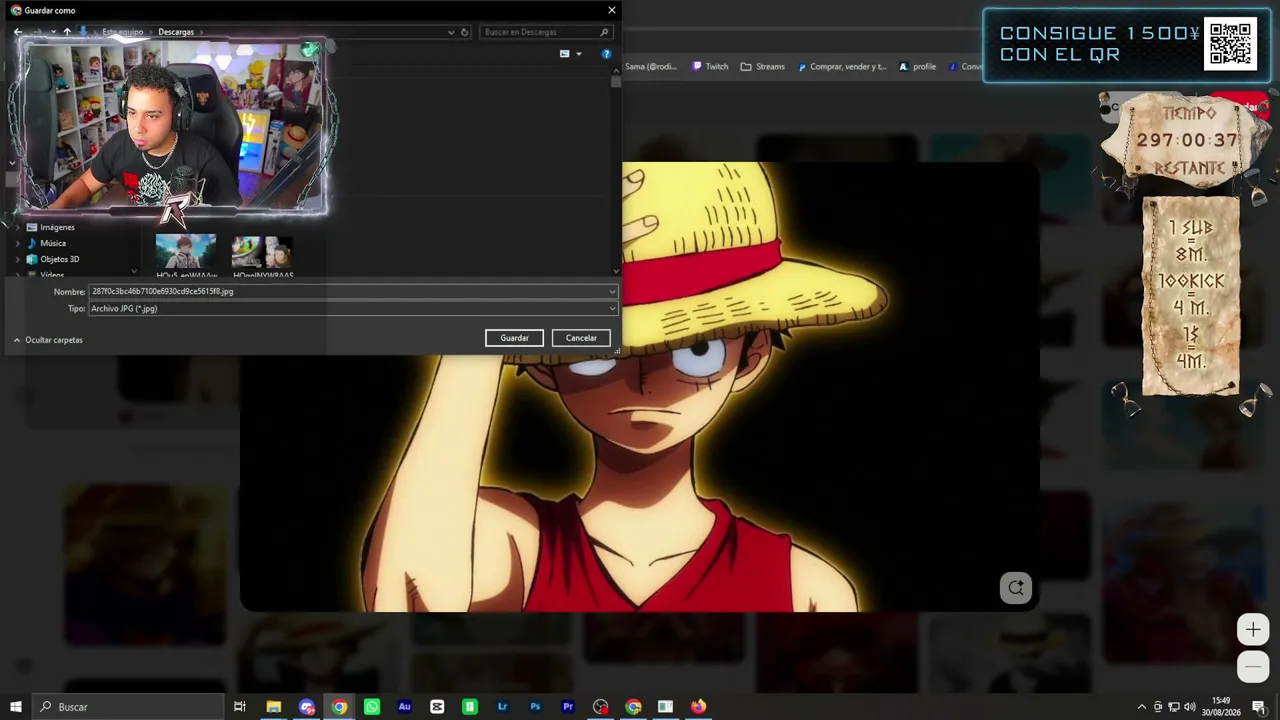Screen dimensions: 1280x720
Task: Open Task View on the taskbar
Action: pyautogui.click(x=240, y=707)
